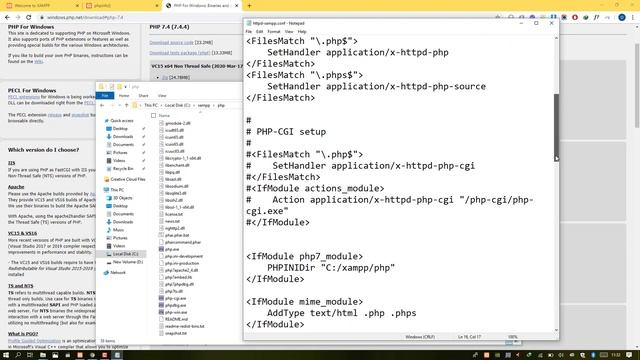Open Recycle Bin in navigation pane

[123, 169]
